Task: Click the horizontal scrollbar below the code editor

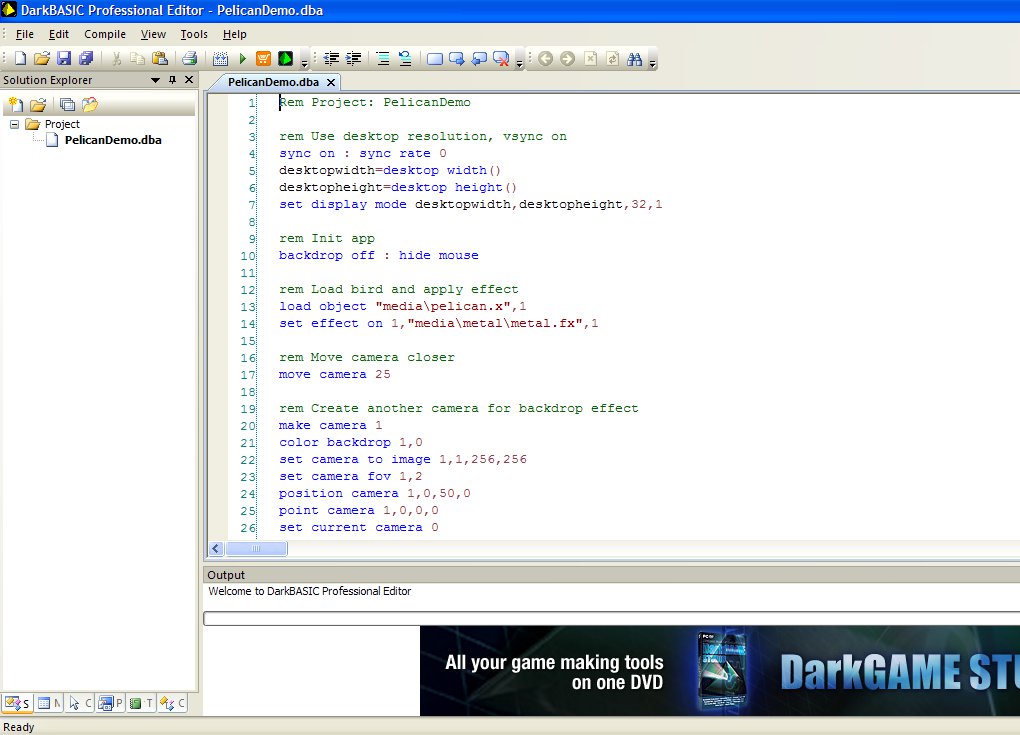Action: coord(255,548)
